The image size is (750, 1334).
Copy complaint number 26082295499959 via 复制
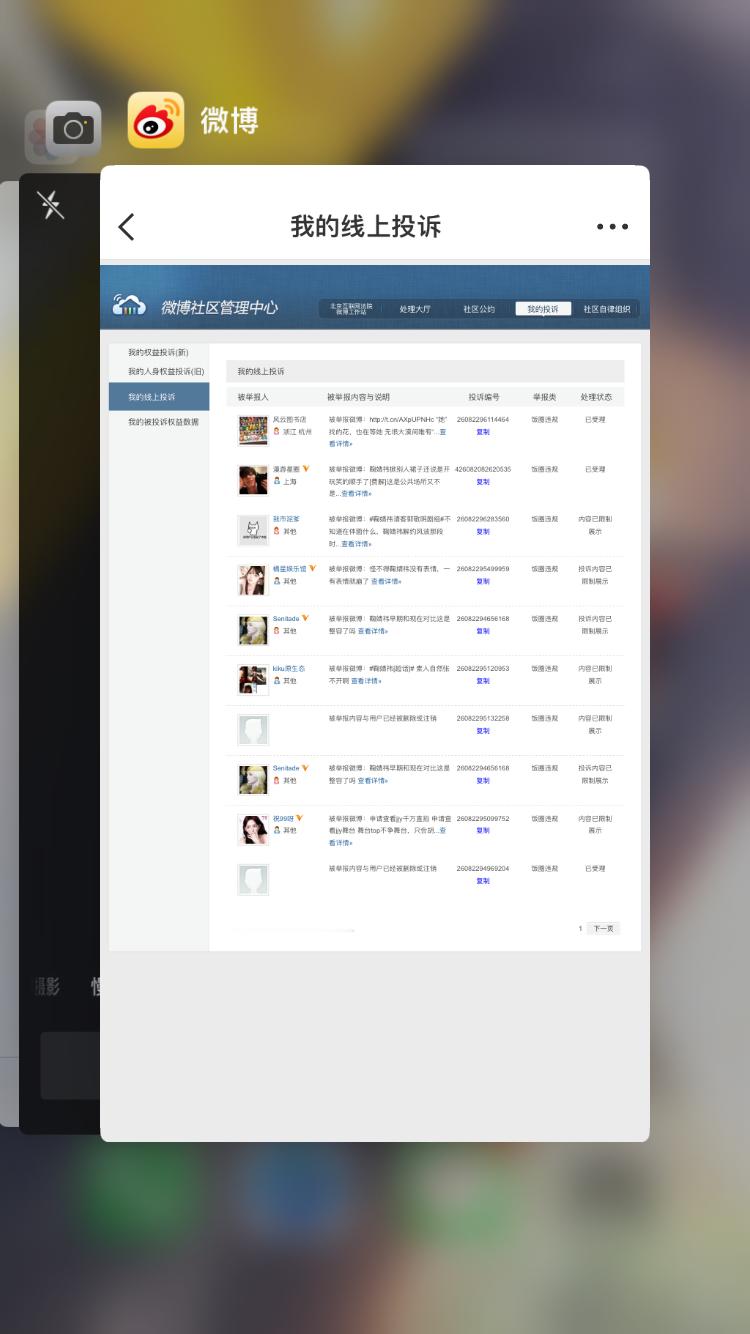[483, 581]
